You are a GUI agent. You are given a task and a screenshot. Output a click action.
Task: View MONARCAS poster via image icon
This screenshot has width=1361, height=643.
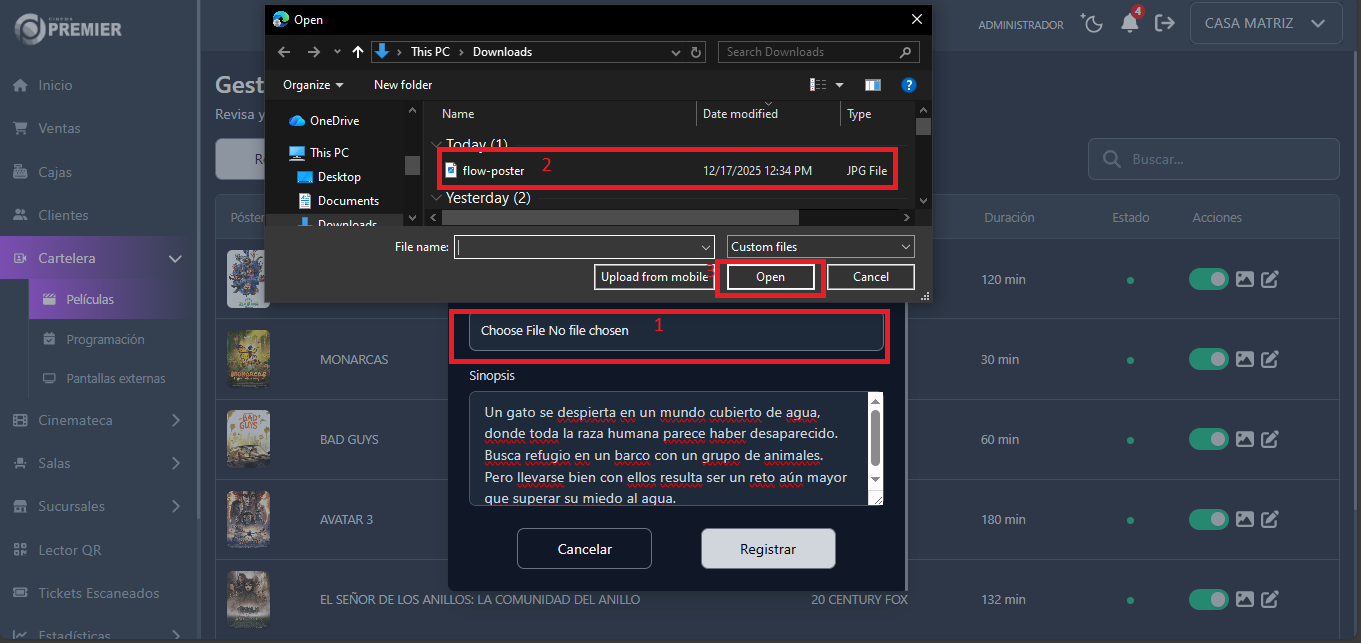pyautogui.click(x=1244, y=359)
